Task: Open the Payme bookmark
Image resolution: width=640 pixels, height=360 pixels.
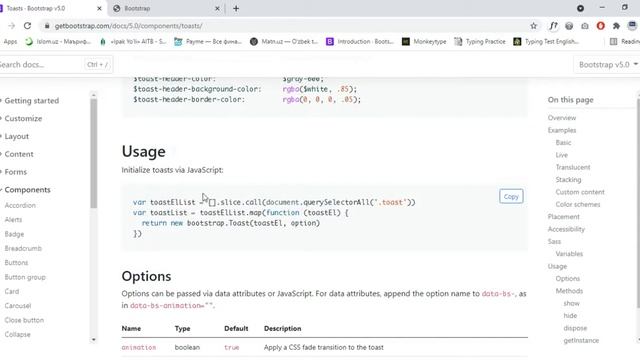Action: (x=208, y=41)
